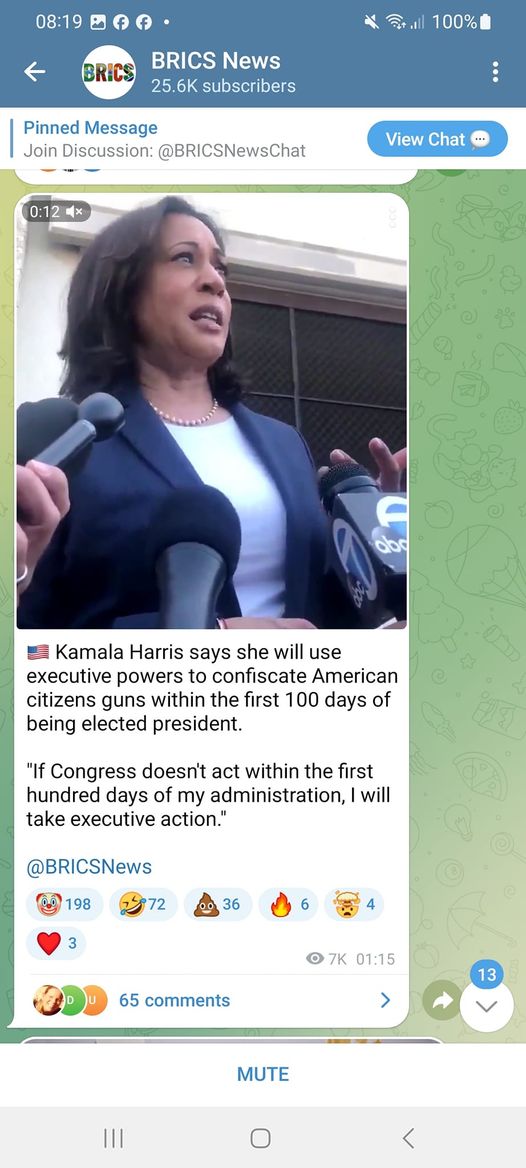Expand the 65 comments thread chevron
This screenshot has height=1168, width=526.
coord(385,1000)
